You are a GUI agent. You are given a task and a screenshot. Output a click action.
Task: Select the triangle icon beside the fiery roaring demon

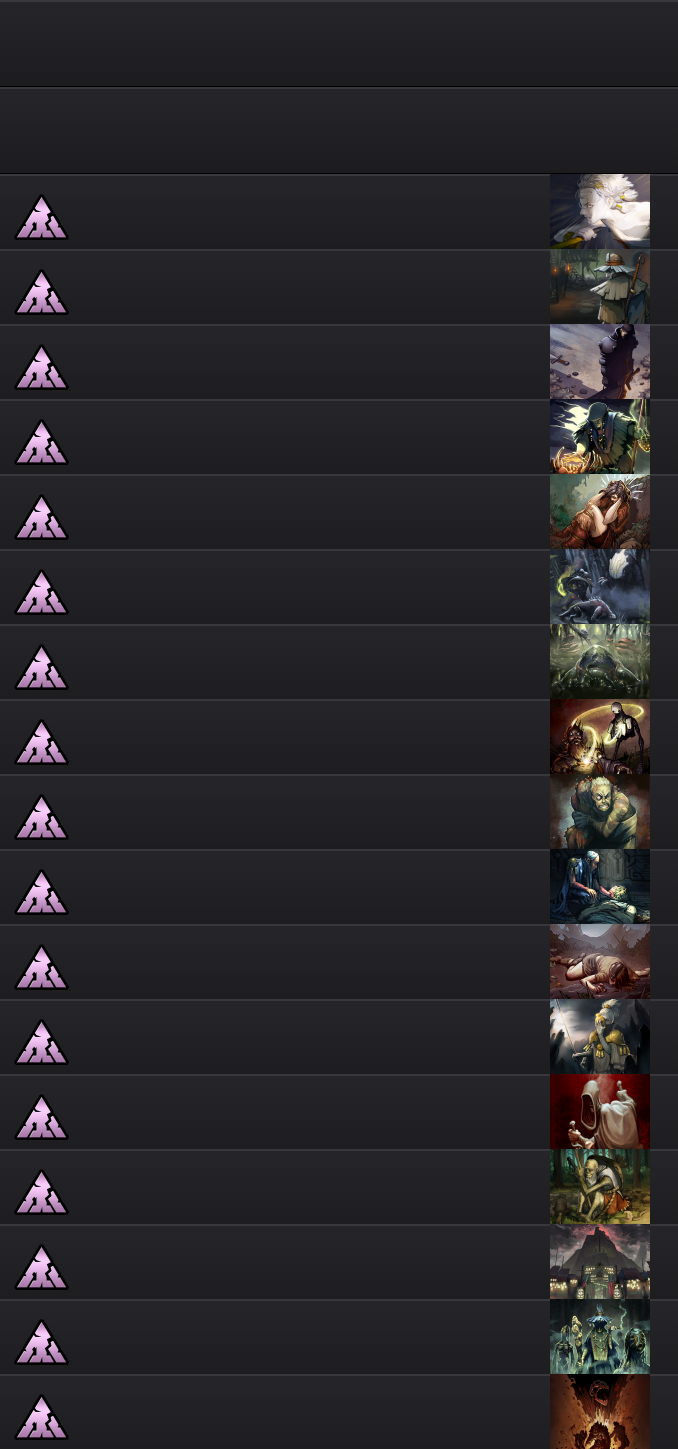tap(41, 1417)
